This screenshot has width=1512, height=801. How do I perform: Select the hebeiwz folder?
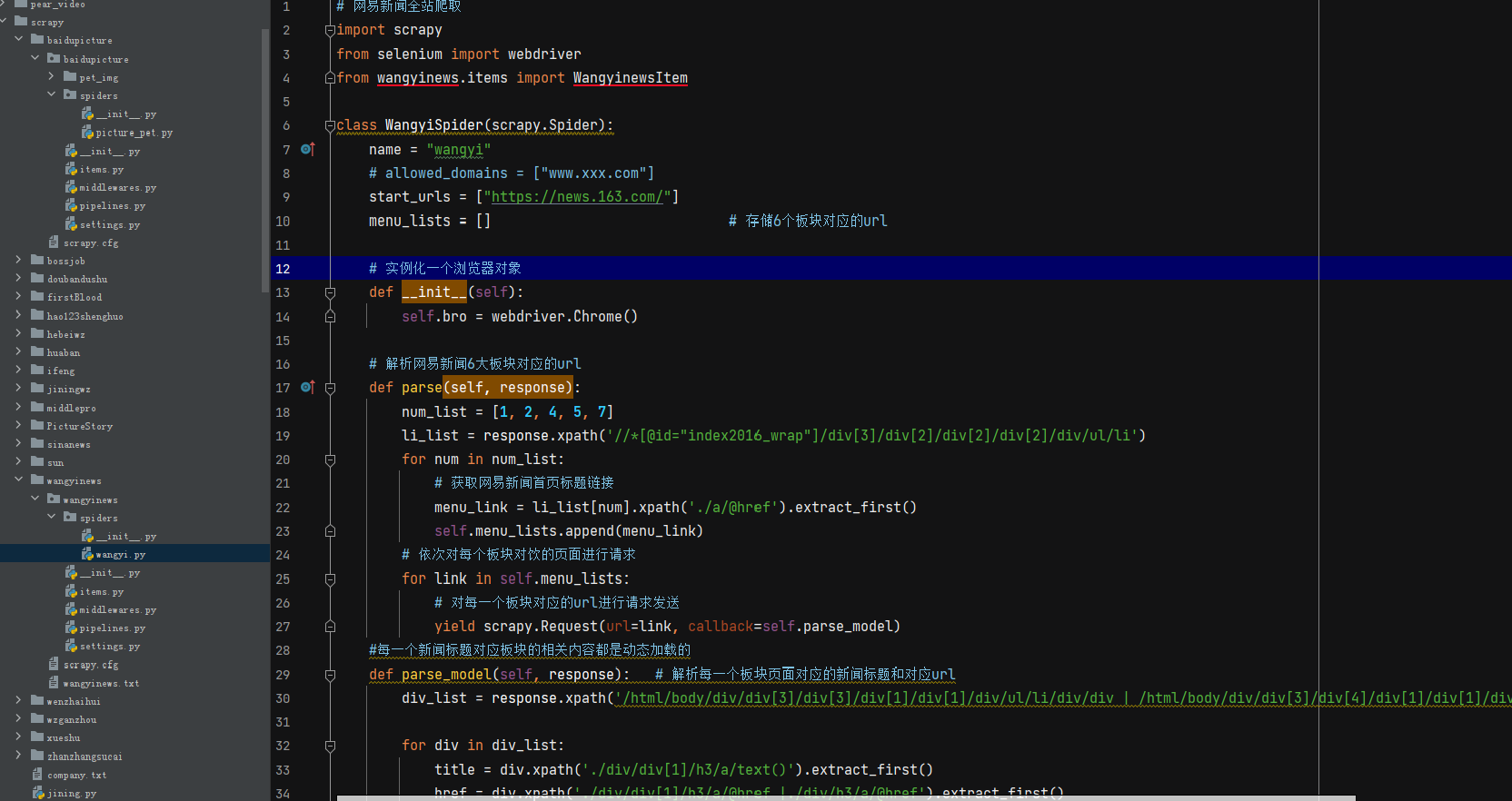click(65, 334)
